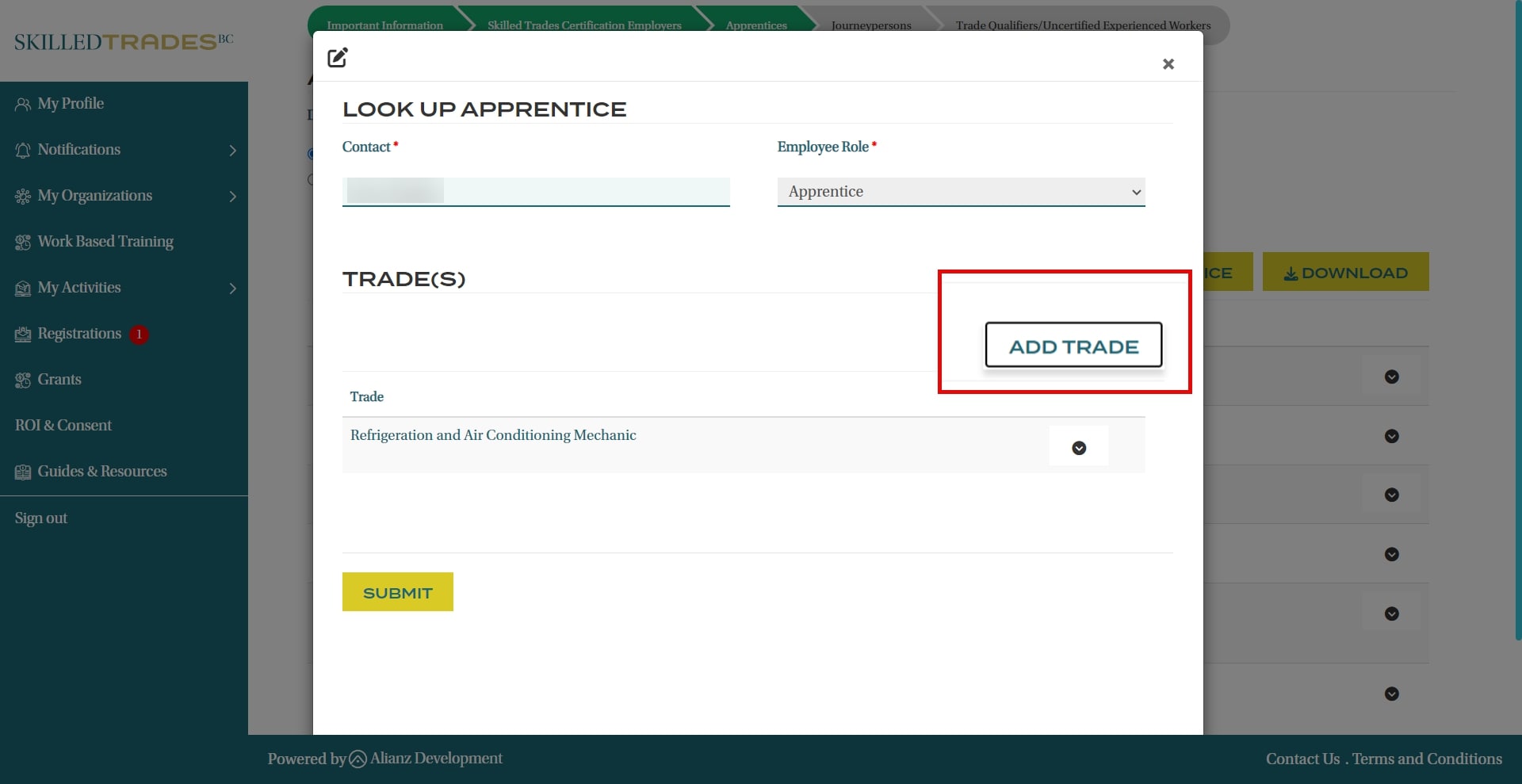Screen dimensions: 1522x784
Task: Click the Registrations sidebar icon
Action: tap(23, 335)
